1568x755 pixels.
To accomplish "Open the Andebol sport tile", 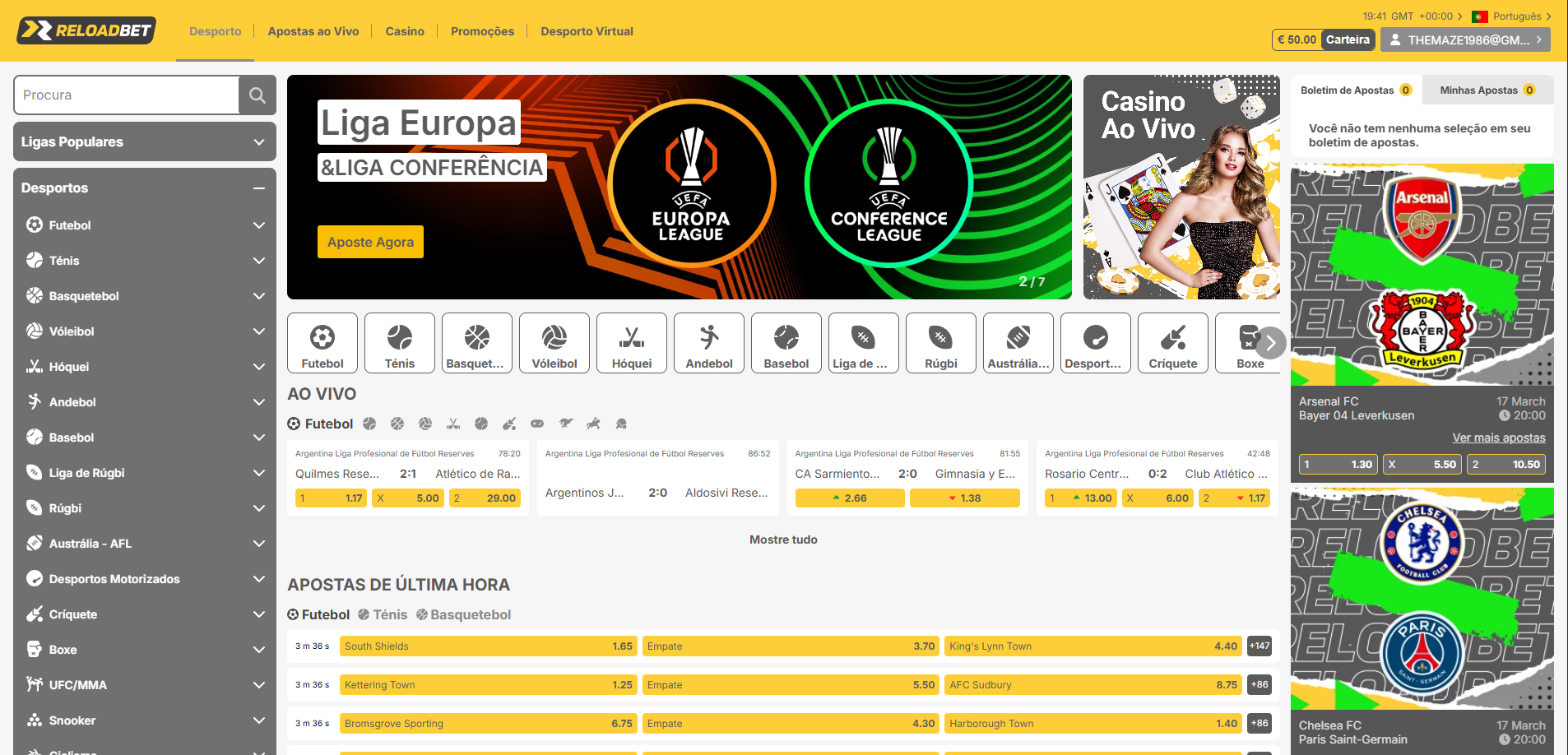I will pyautogui.click(x=709, y=343).
